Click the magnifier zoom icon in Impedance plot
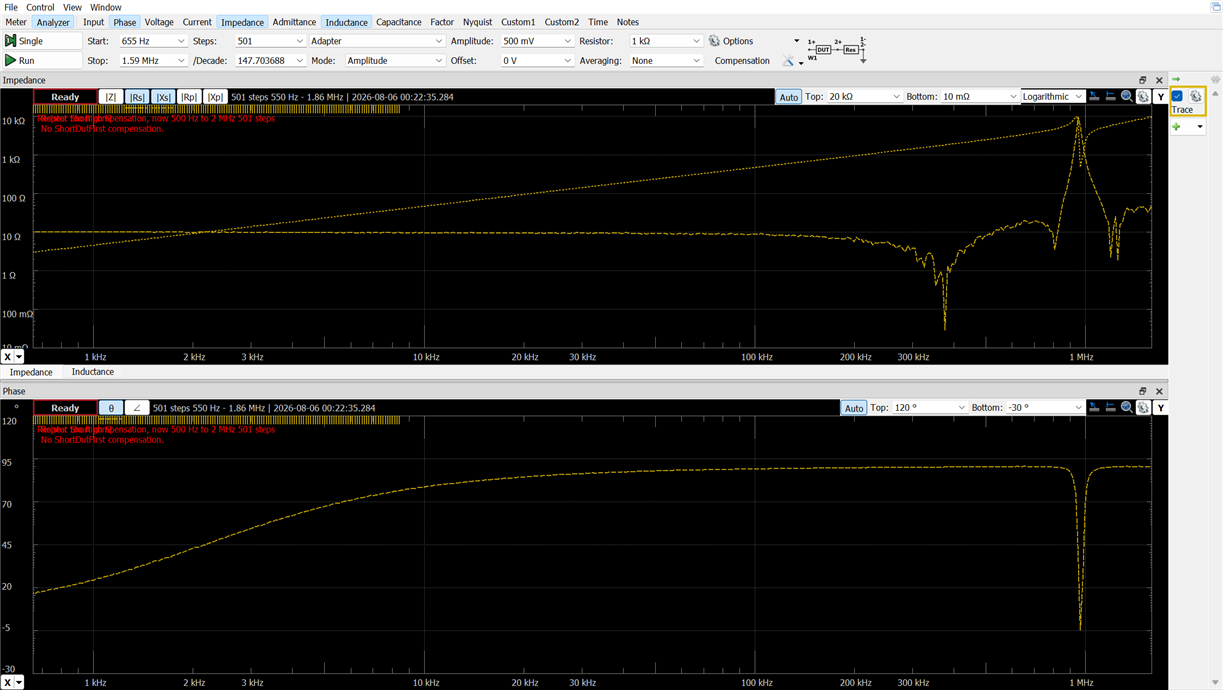 coord(1127,97)
